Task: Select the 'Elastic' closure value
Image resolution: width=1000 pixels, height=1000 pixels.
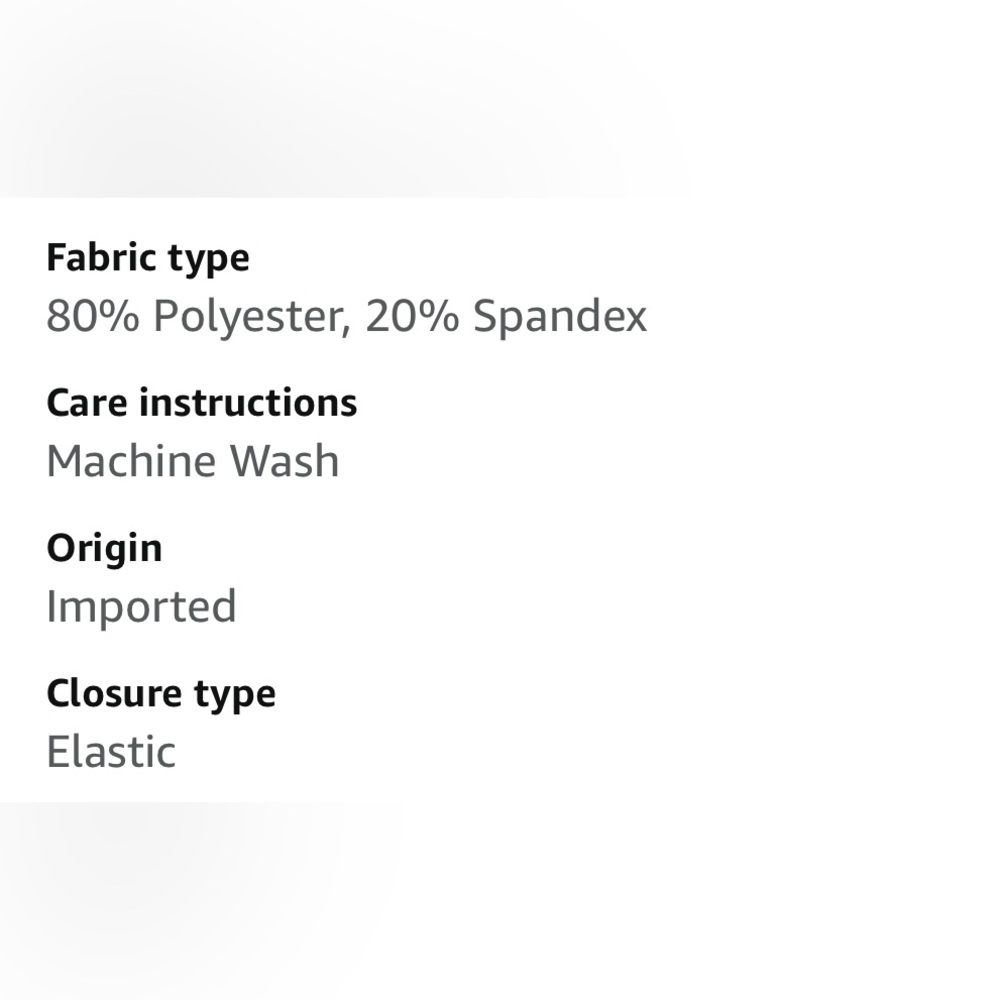Action: click(x=111, y=751)
